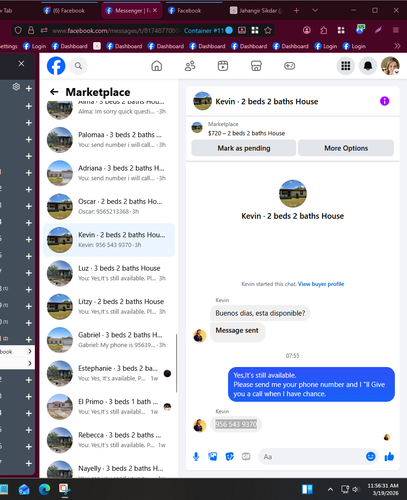407x500 pixels.
Task: Open the Friends icon in top navigation
Action: [190, 66]
